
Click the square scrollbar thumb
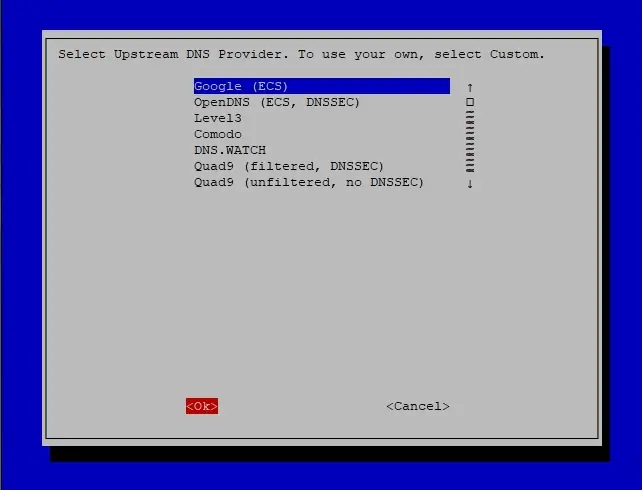[470, 102]
